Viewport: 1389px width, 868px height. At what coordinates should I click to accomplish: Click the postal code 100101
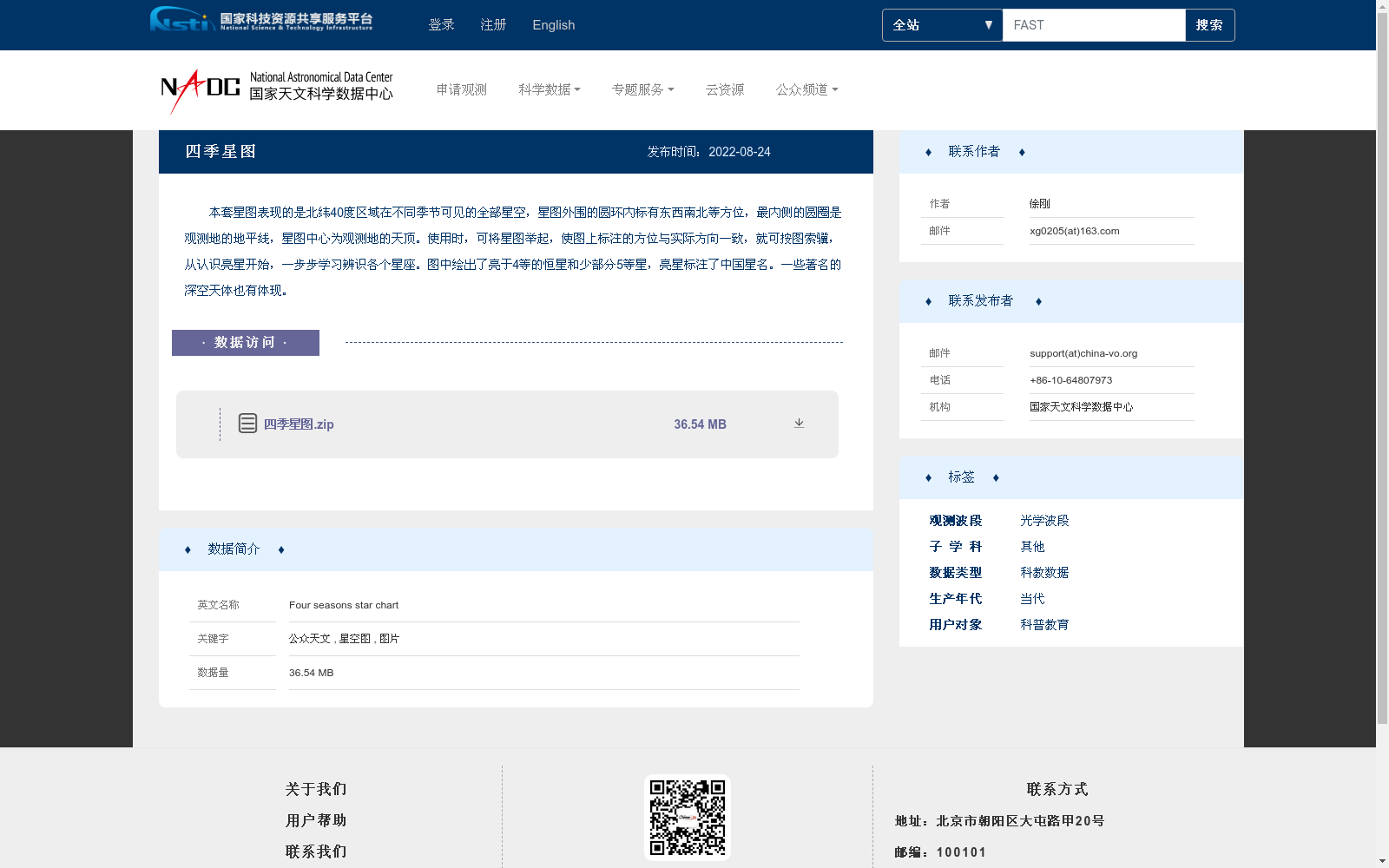(x=961, y=852)
